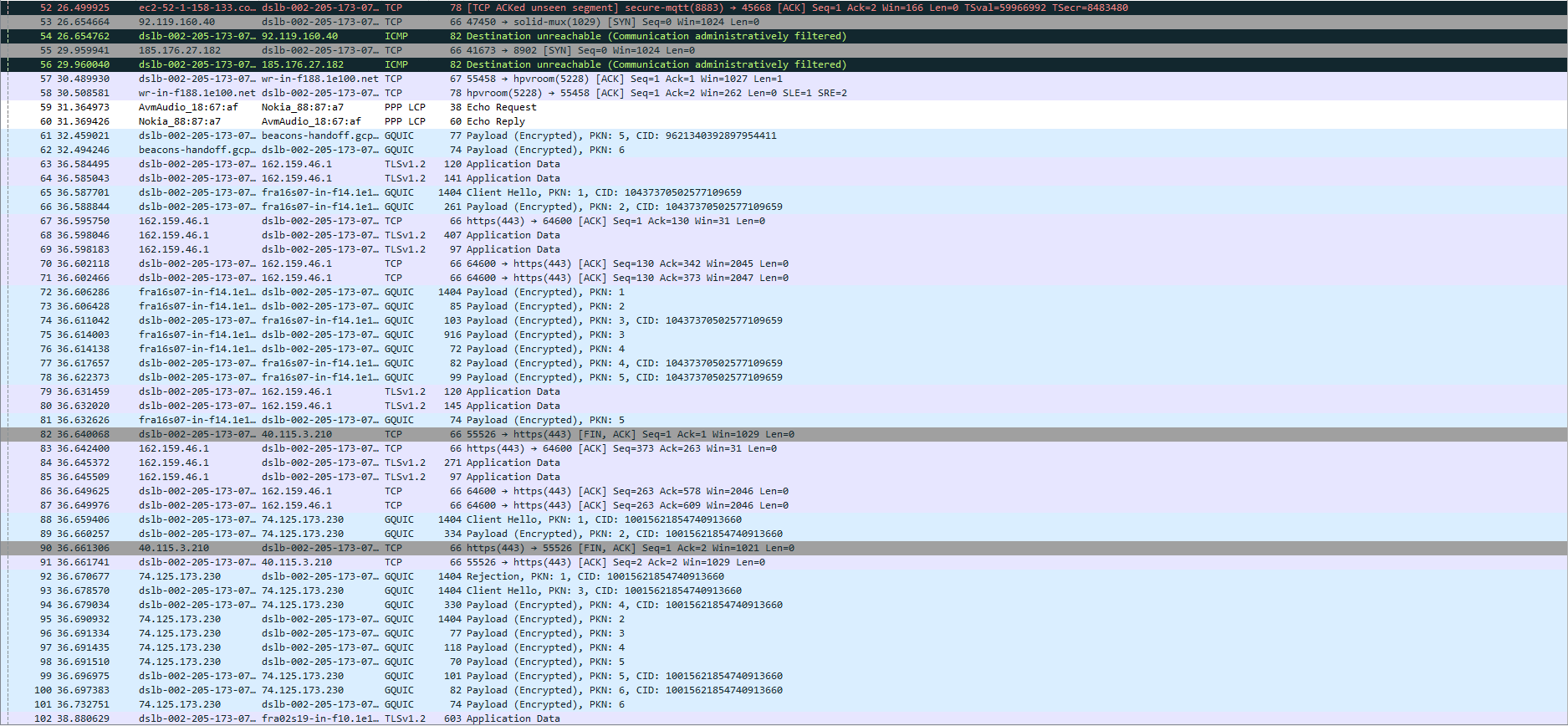Image resolution: width=1568 pixels, height=726 pixels.
Task: Select packet 100 GQUIC PKN 6 with CID
Action: (784, 690)
